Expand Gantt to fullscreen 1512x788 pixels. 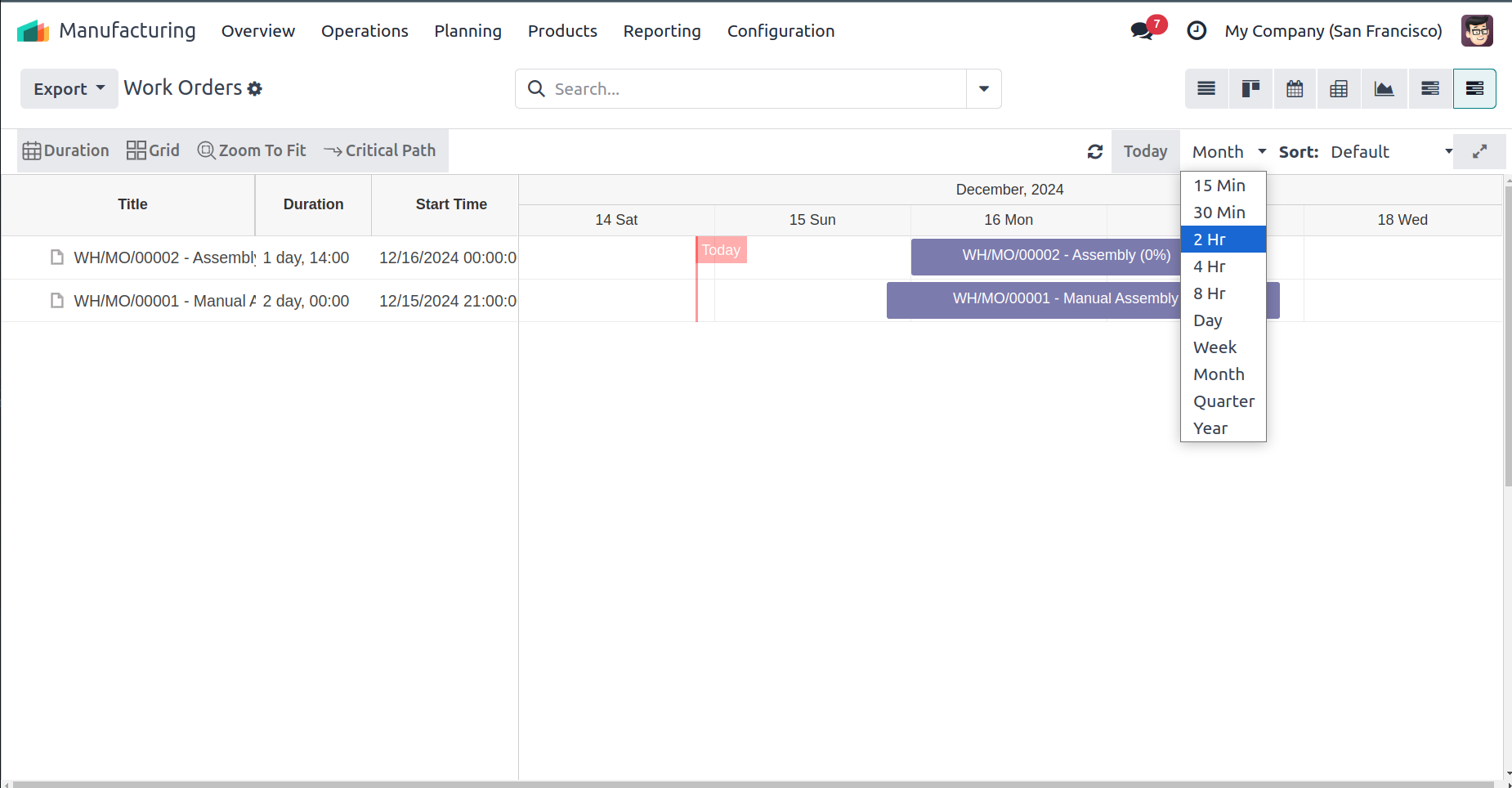[1479, 152]
